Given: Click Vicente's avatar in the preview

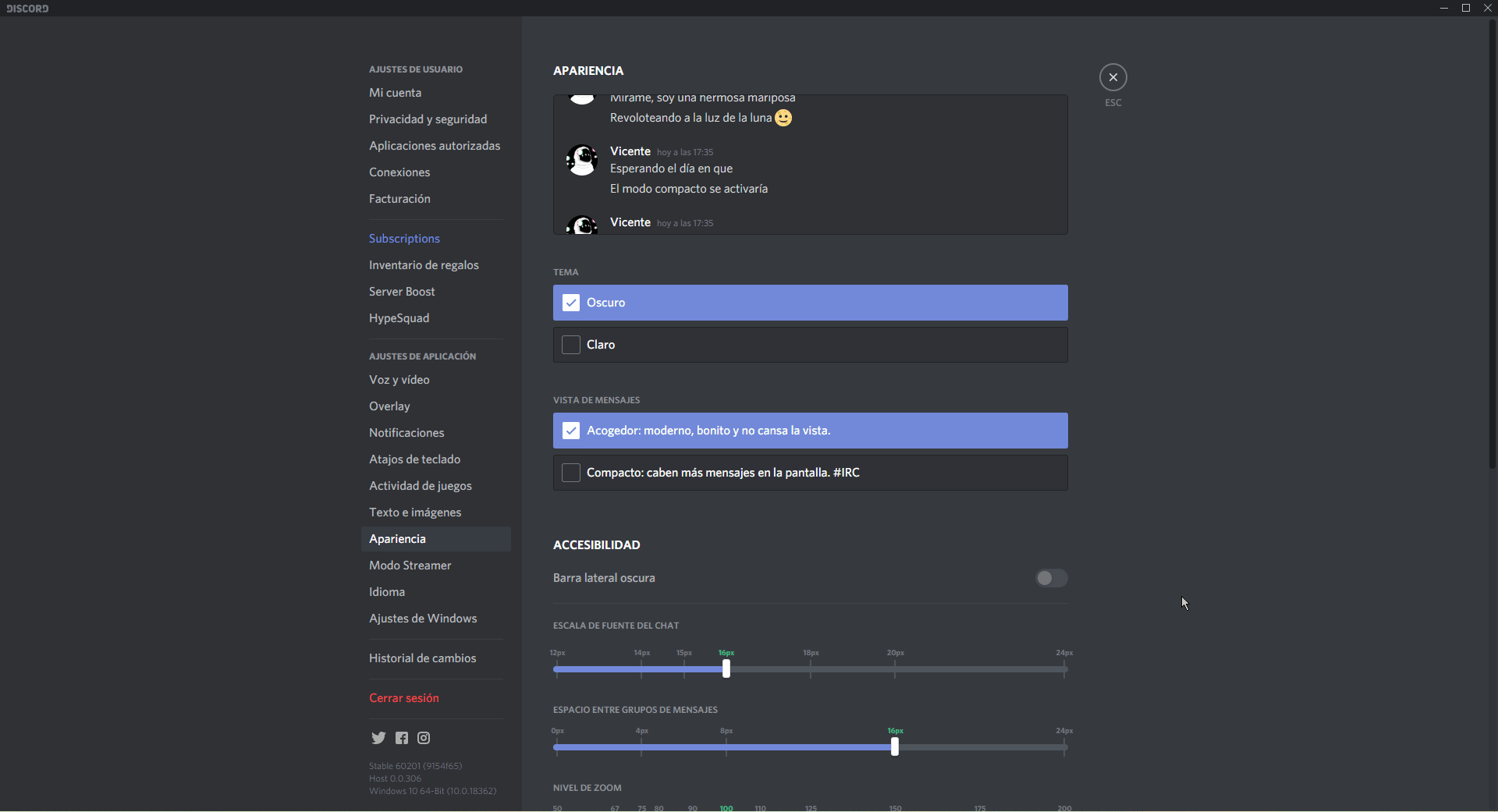Looking at the screenshot, I should [x=581, y=160].
